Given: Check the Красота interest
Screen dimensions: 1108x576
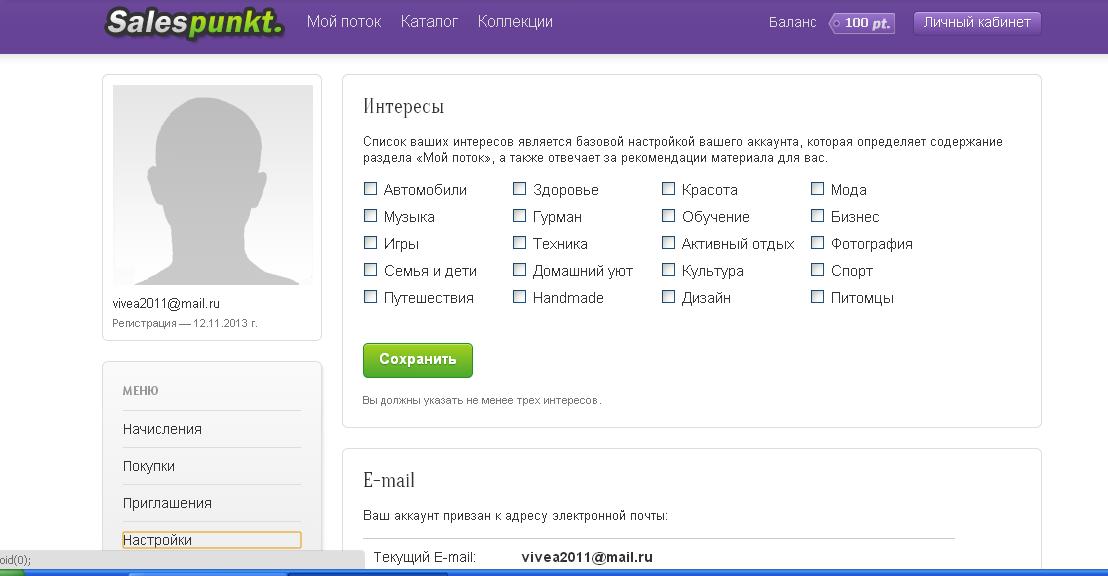Looking at the screenshot, I should (x=668, y=189).
